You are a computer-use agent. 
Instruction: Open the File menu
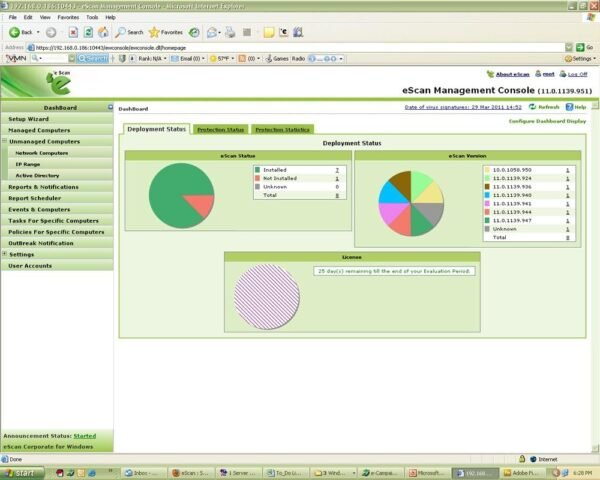pyautogui.click(x=13, y=17)
